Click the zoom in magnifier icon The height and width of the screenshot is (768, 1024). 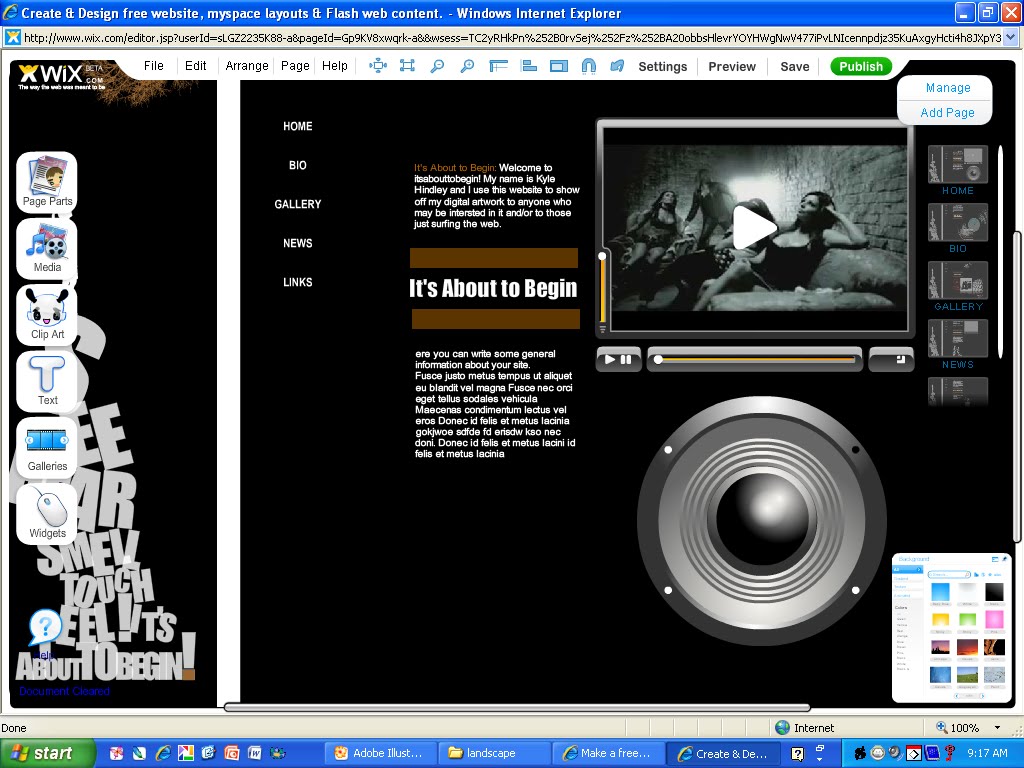[467, 66]
